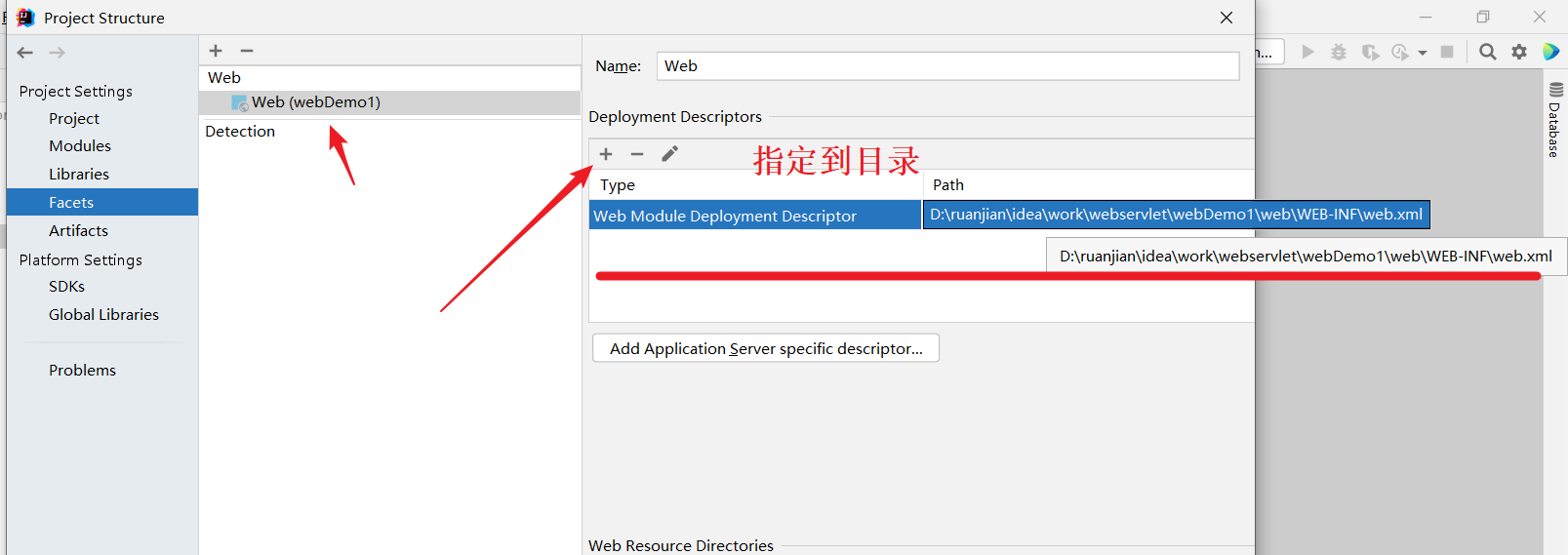The height and width of the screenshot is (555, 1568).
Task: Click the colorful plugin icon beside the gear
Action: (1550, 52)
